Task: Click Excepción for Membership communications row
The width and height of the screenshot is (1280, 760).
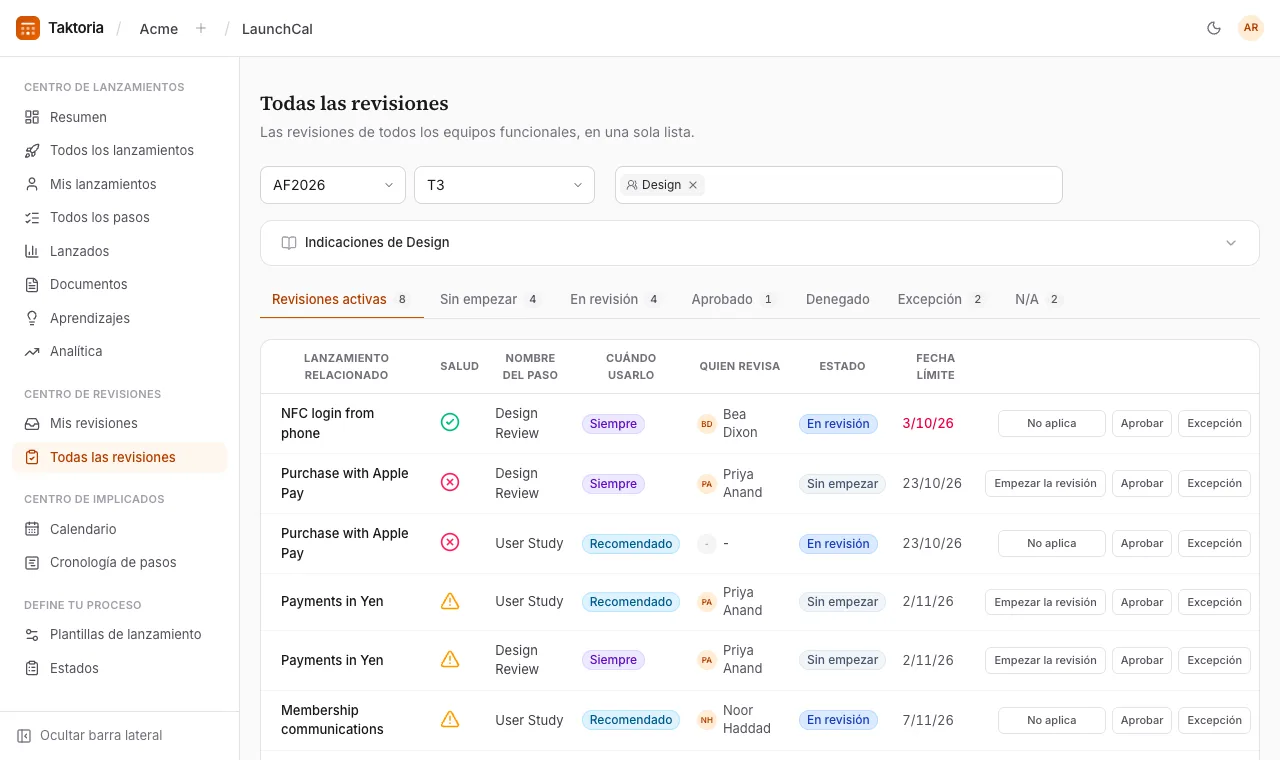Action: (1214, 720)
